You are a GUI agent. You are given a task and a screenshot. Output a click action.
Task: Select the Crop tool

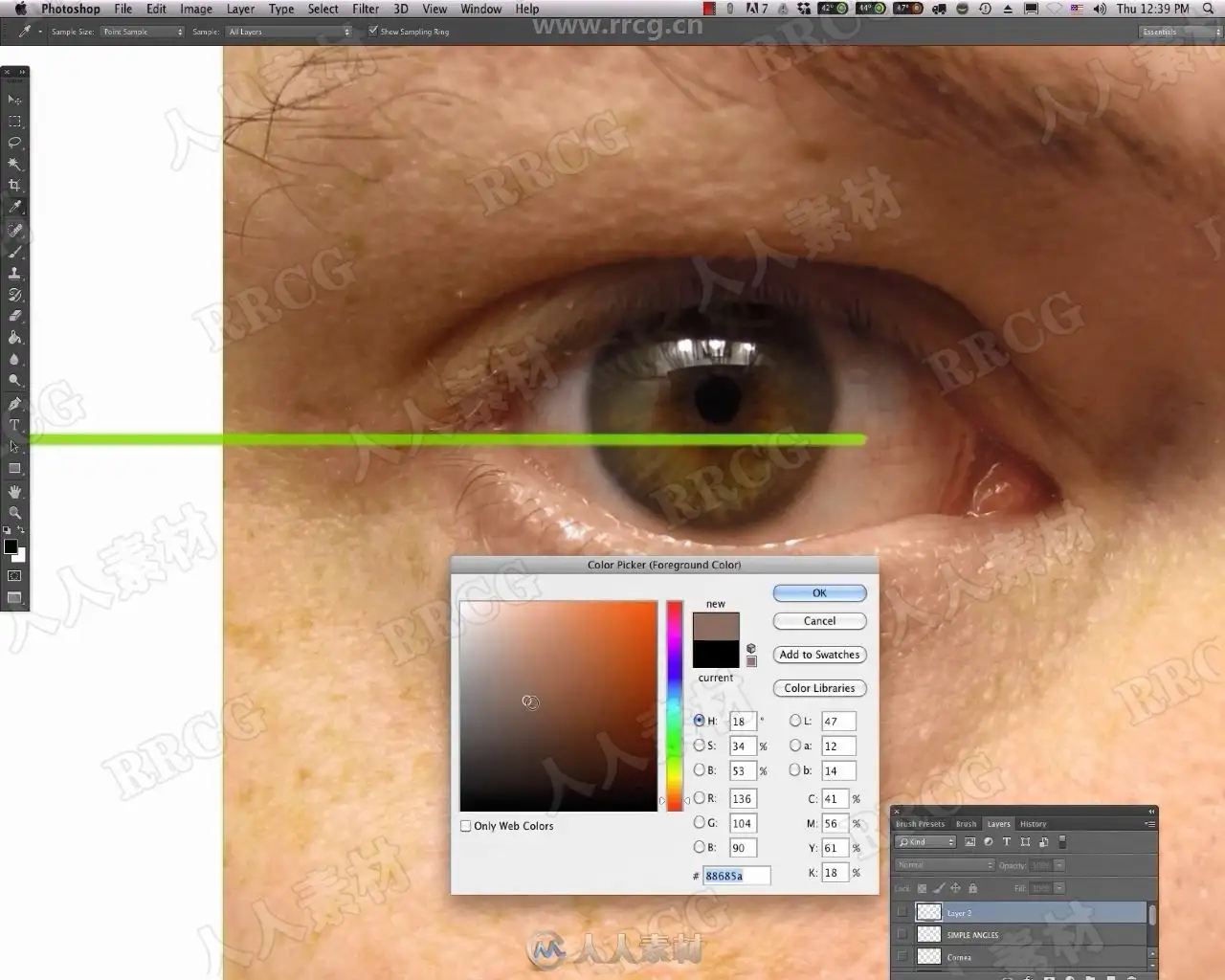click(14, 186)
